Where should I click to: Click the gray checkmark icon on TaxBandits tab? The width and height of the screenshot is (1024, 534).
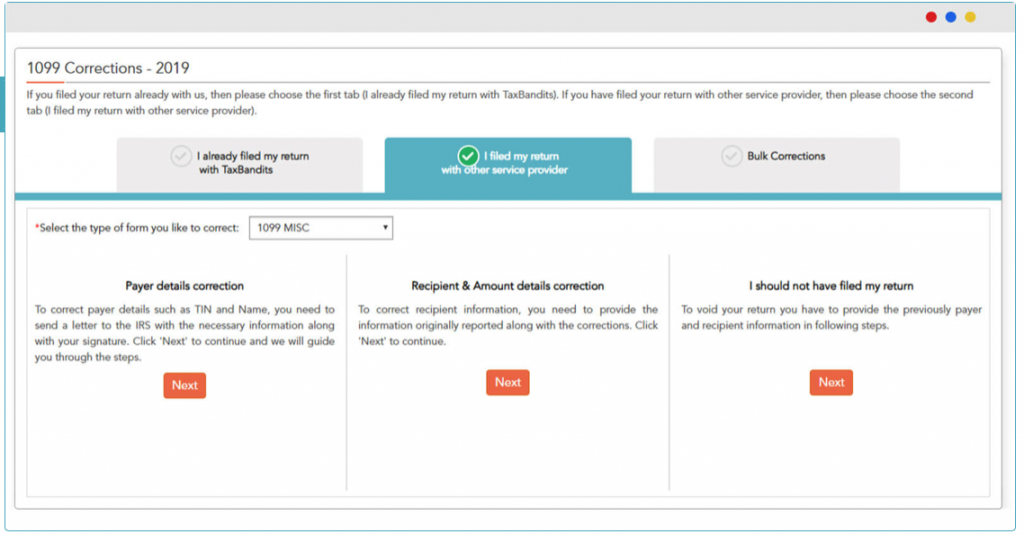coord(181,156)
